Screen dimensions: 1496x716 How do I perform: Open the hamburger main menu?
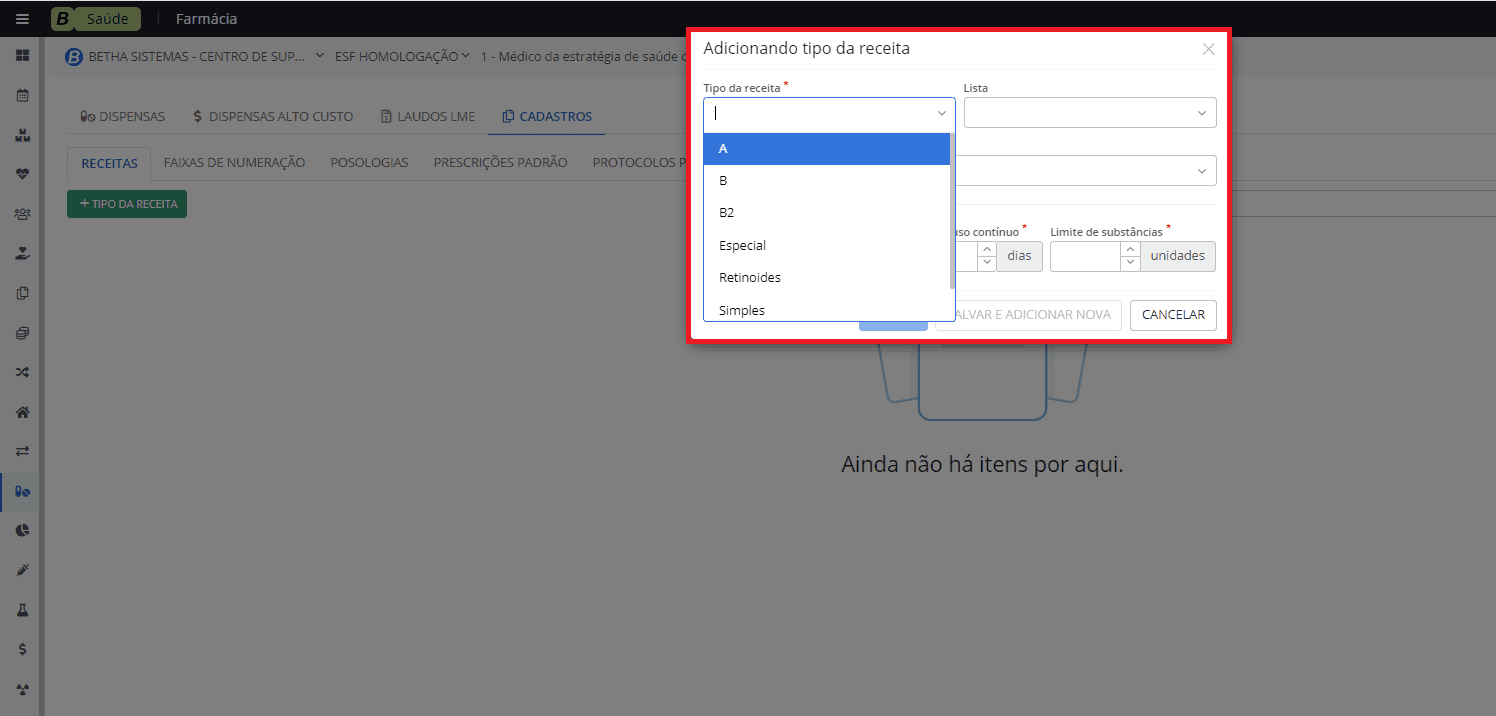tap(22, 19)
